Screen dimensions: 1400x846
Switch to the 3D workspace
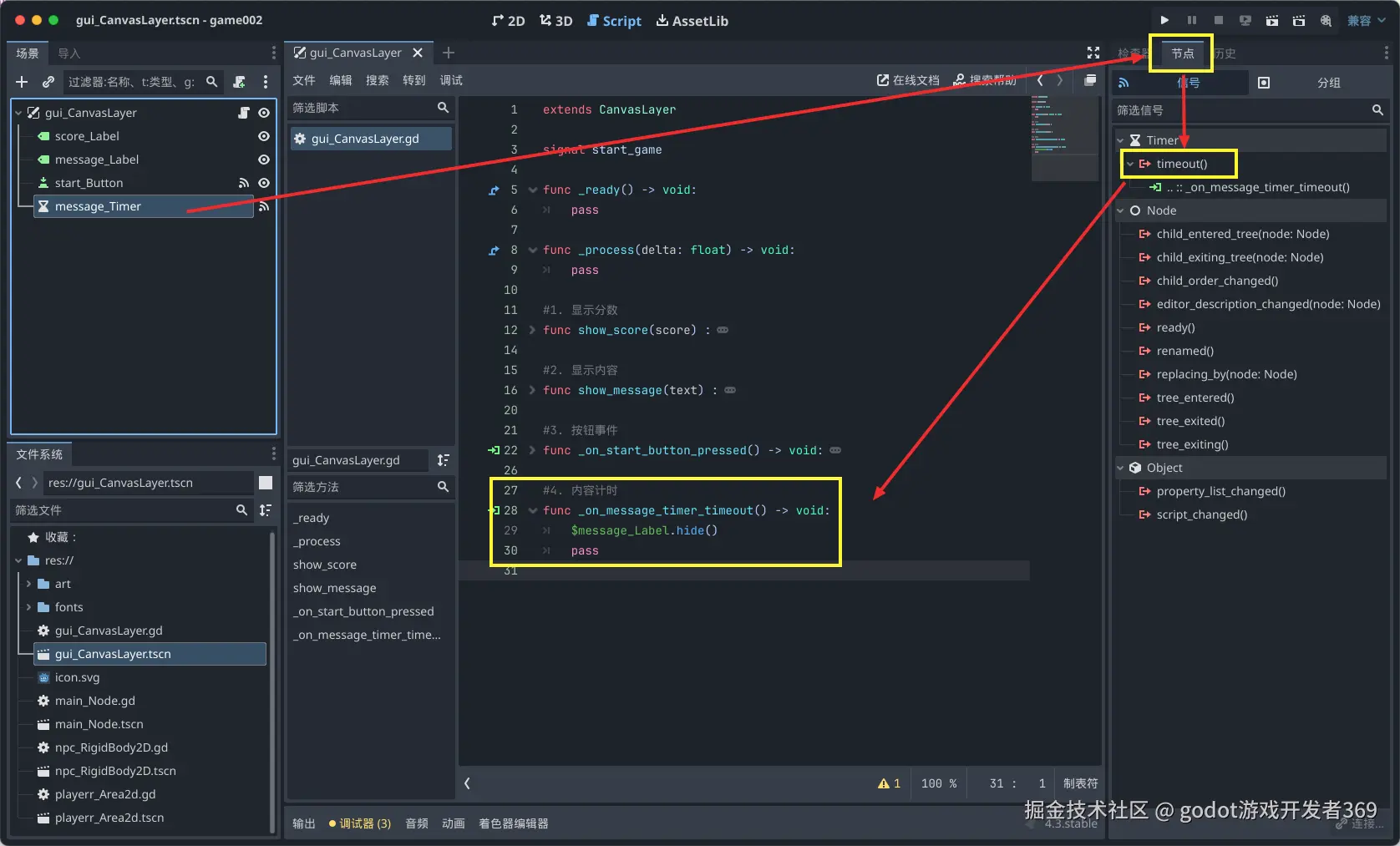(x=556, y=21)
